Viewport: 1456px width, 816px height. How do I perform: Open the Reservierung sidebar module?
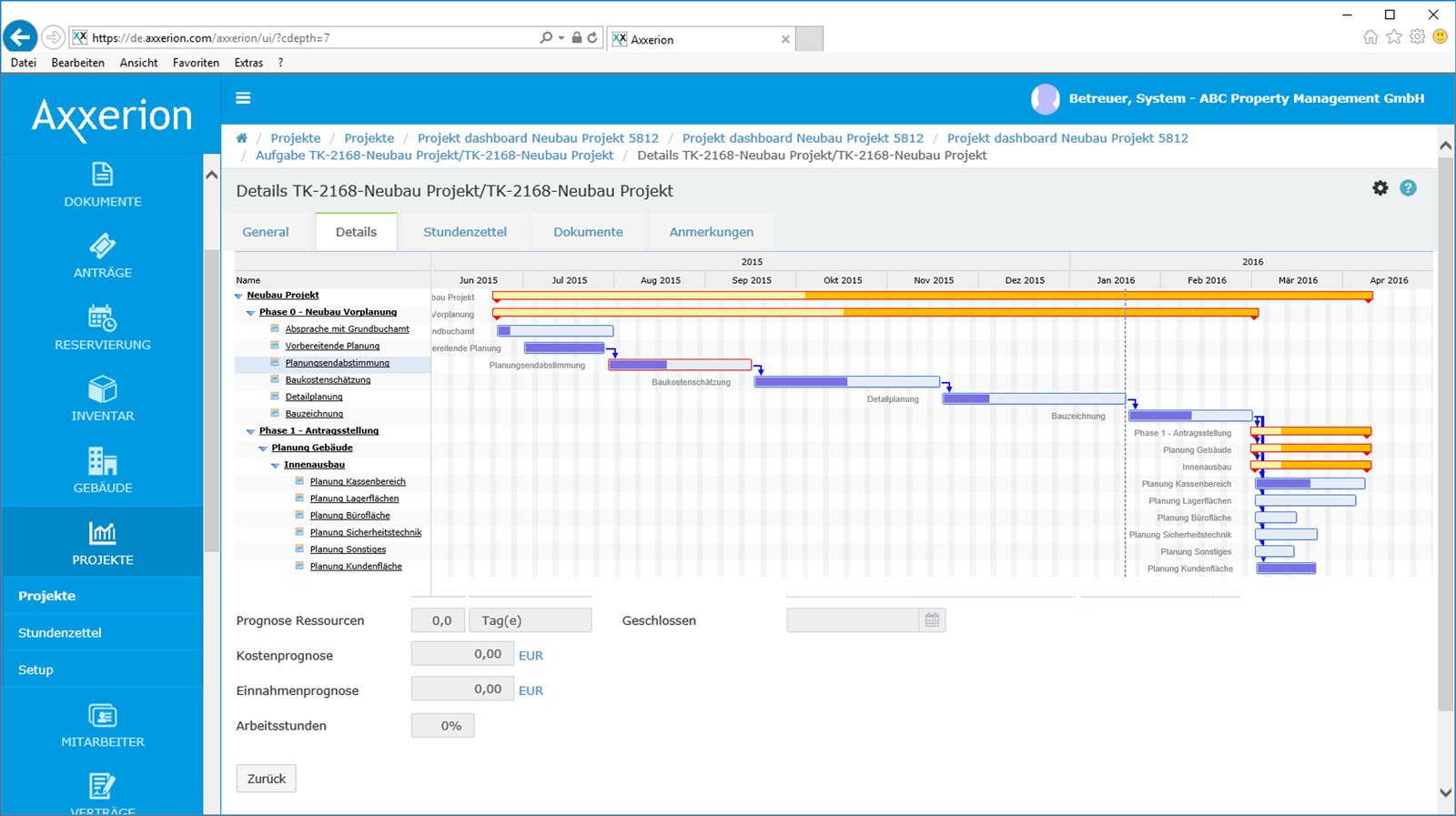pos(103,328)
